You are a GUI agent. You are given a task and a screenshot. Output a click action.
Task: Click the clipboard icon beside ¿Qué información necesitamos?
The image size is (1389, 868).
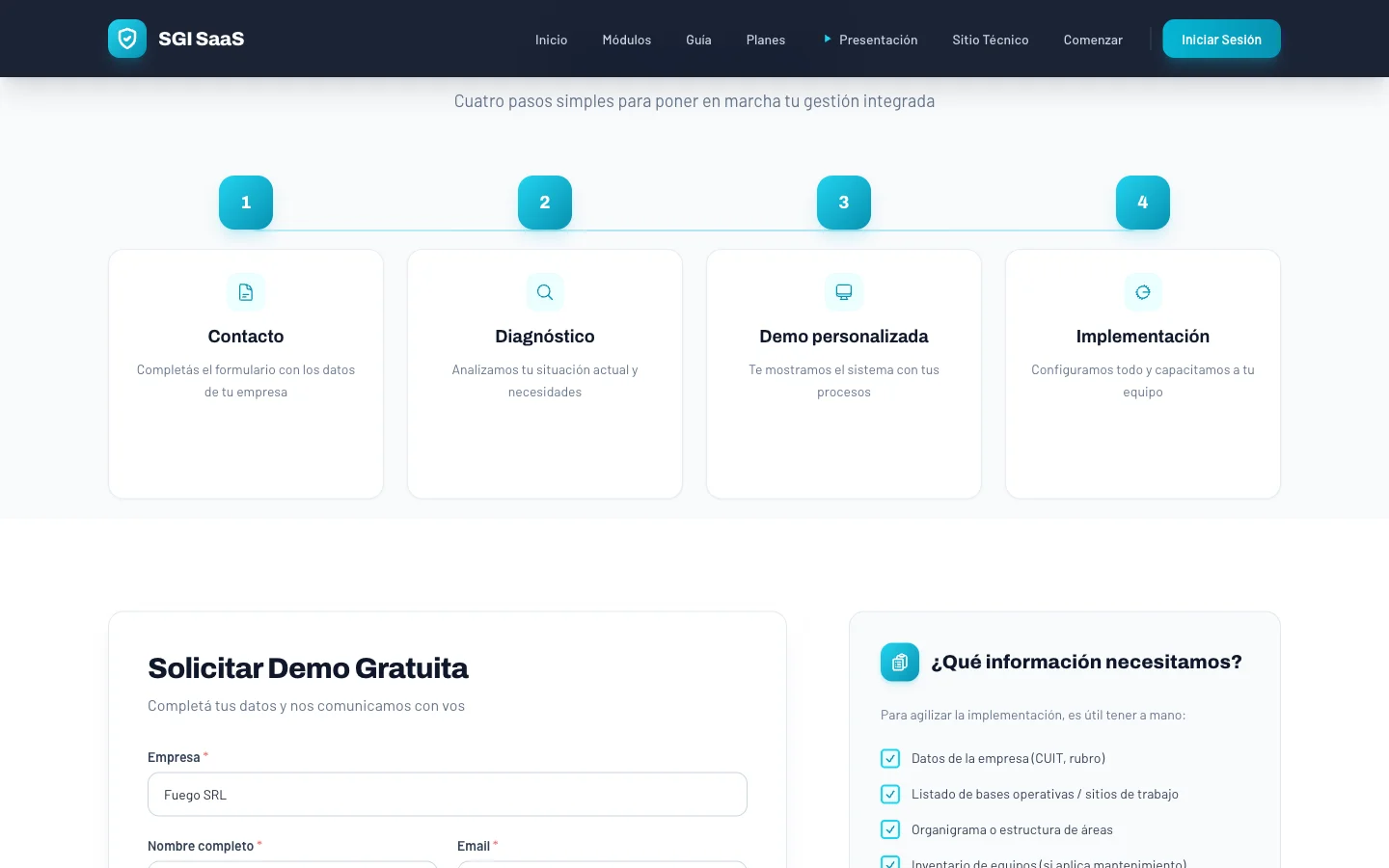[900, 663]
